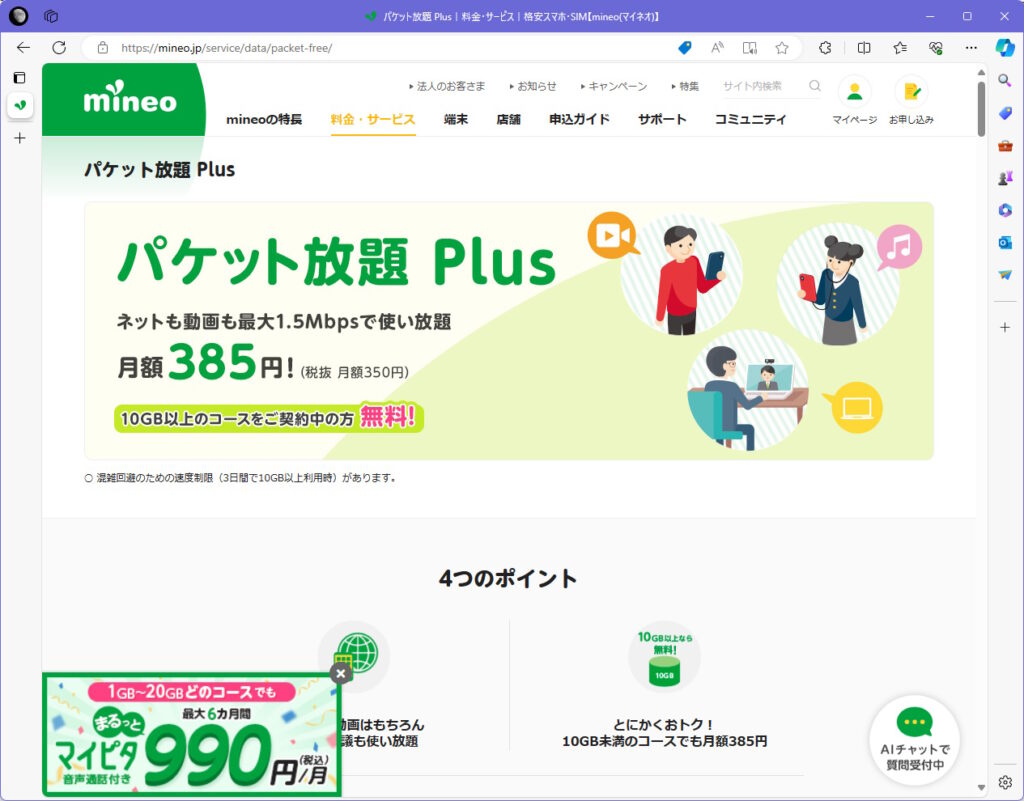Image resolution: width=1024 pixels, height=801 pixels.
Task: Click the お申し込み application icon
Action: [x=911, y=93]
